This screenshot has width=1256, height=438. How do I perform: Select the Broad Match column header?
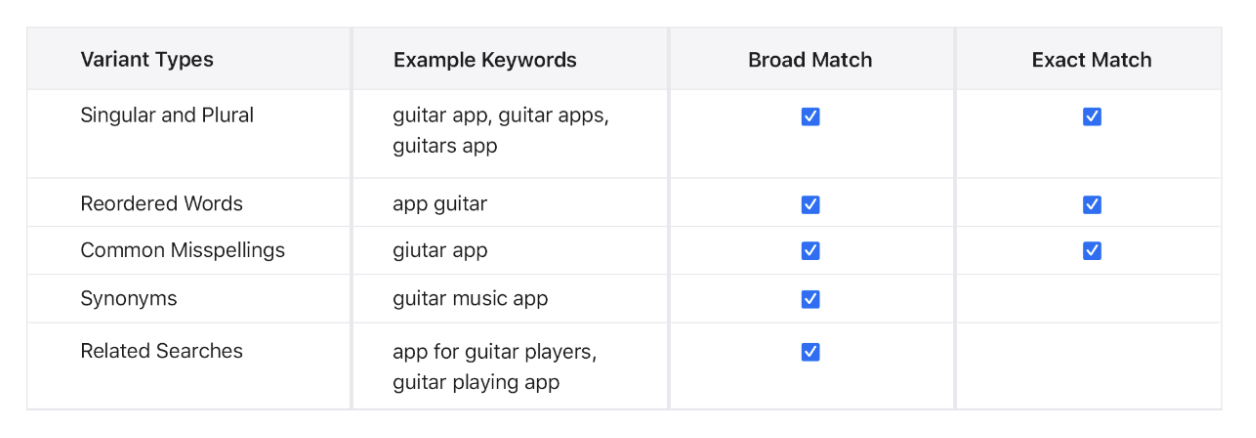(x=810, y=60)
